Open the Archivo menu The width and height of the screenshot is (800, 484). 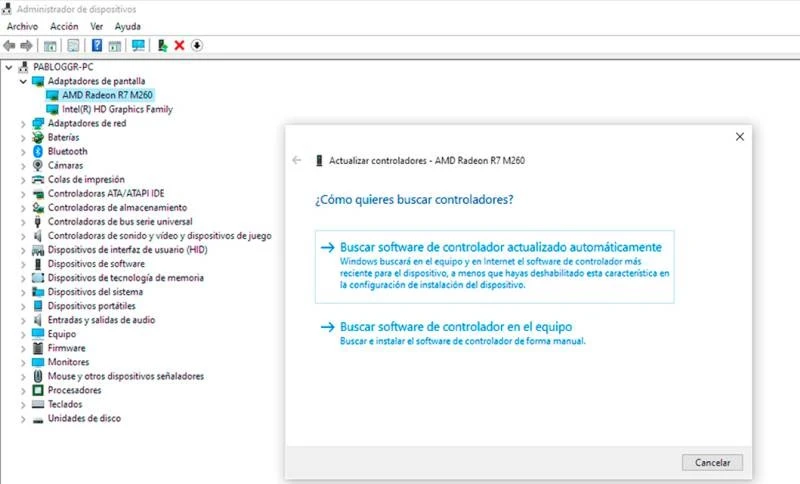22,26
